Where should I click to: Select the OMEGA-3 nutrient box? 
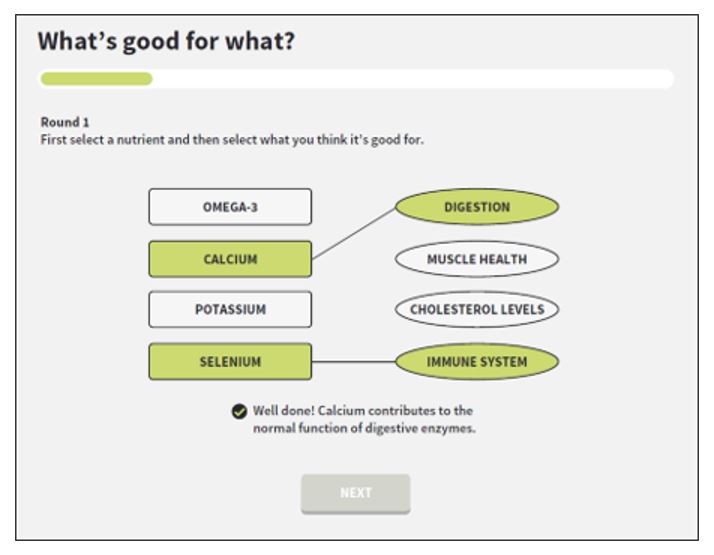[230, 207]
